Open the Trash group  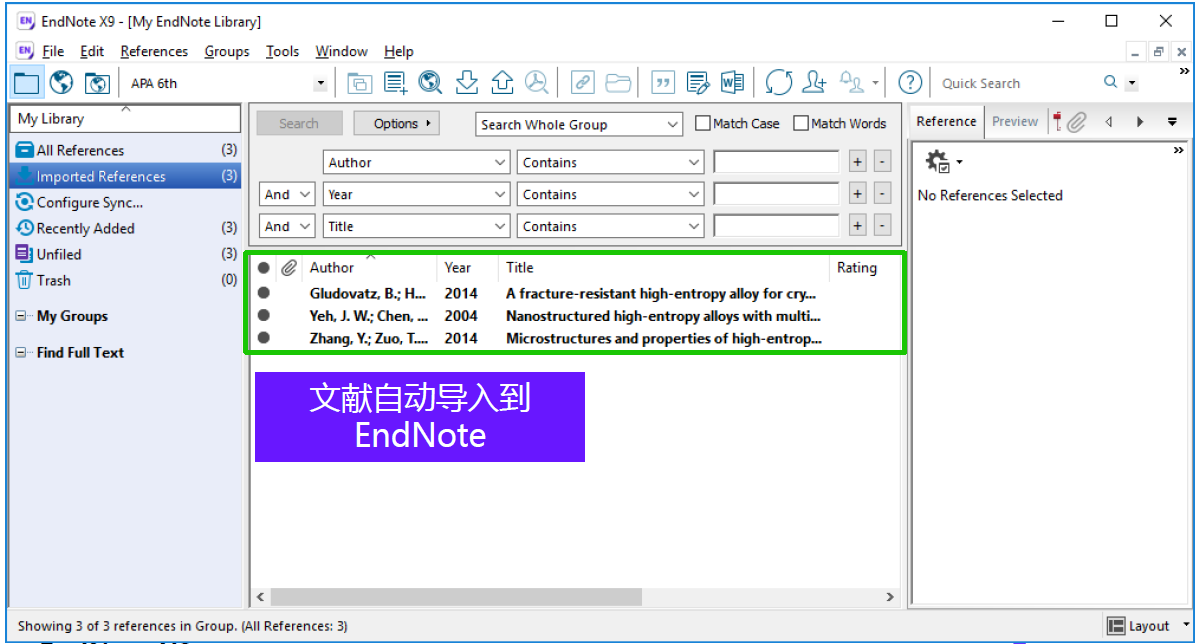(x=125, y=280)
